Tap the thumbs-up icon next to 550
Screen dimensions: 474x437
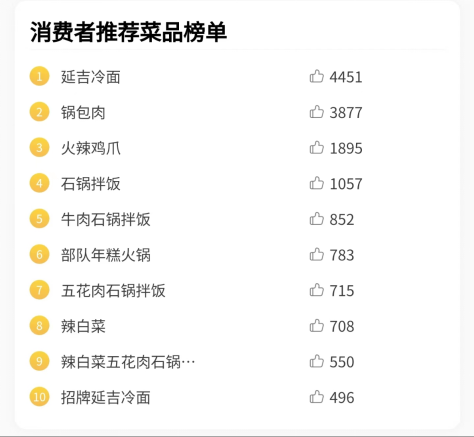click(316, 362)
